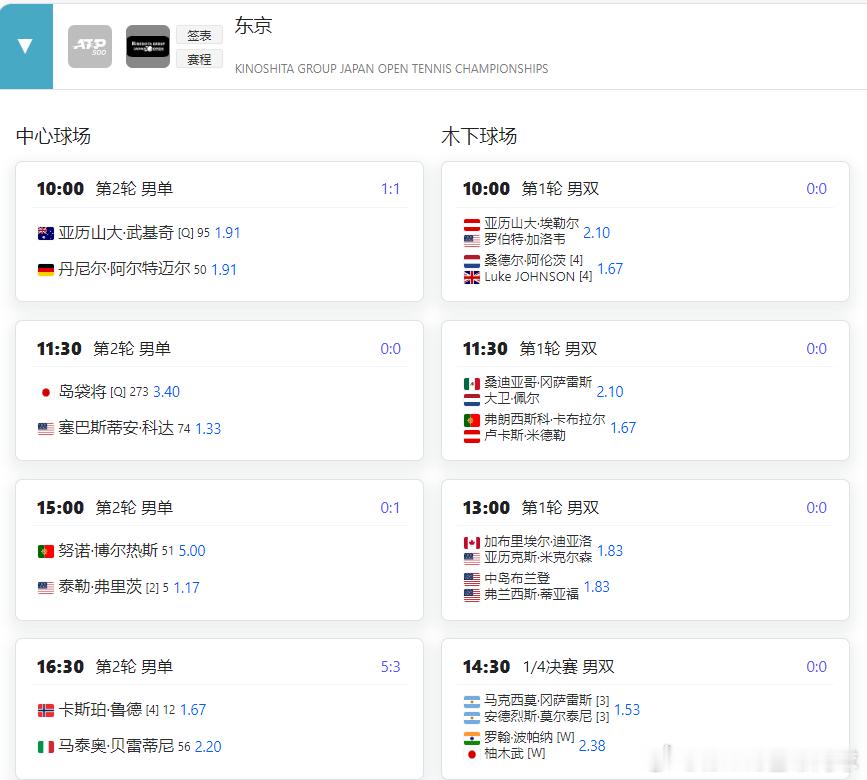
Task: Click odds 5.00 for 努诺·博尔热斯
Action: click(192, 551)
